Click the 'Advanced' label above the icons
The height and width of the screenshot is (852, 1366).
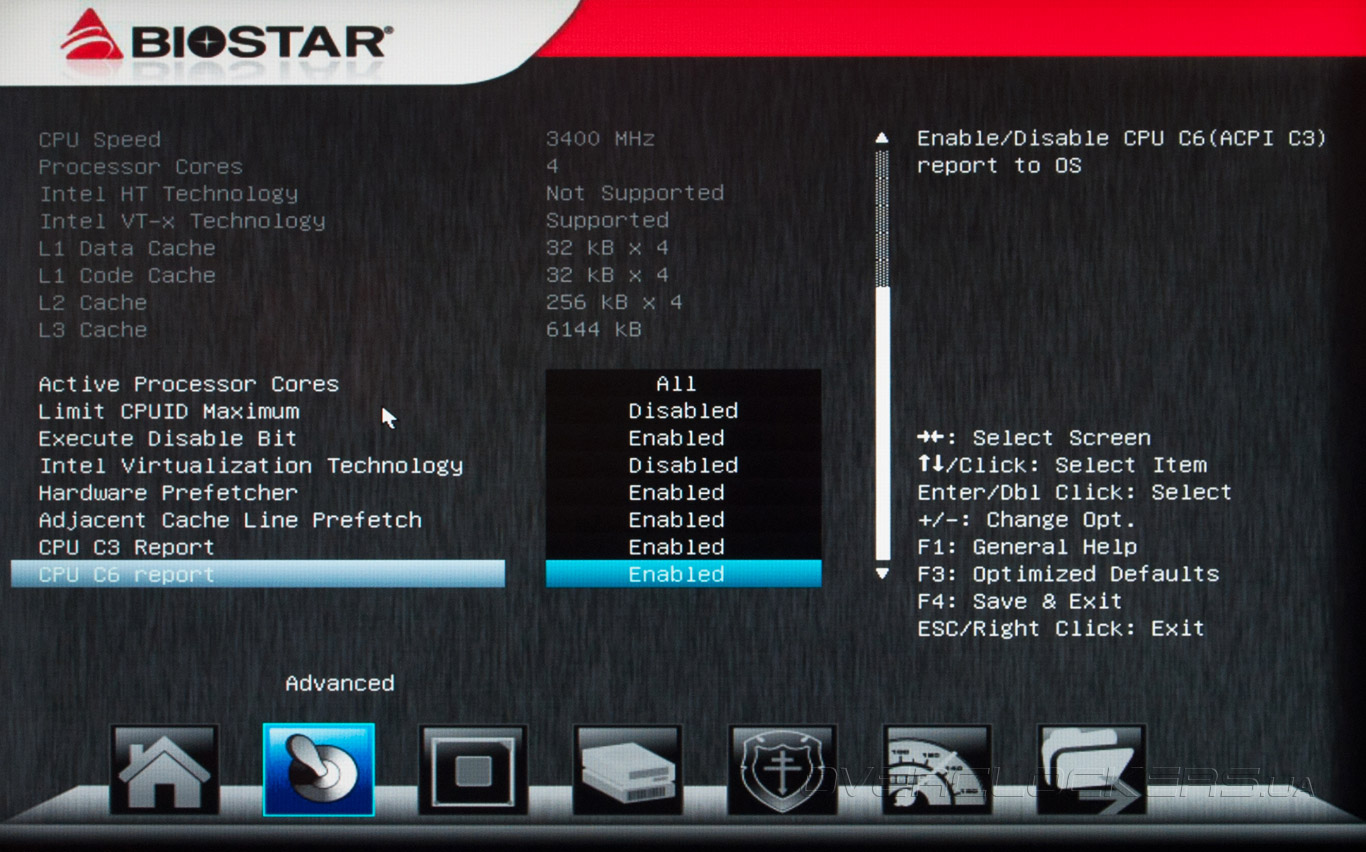(x=340, y=683)
